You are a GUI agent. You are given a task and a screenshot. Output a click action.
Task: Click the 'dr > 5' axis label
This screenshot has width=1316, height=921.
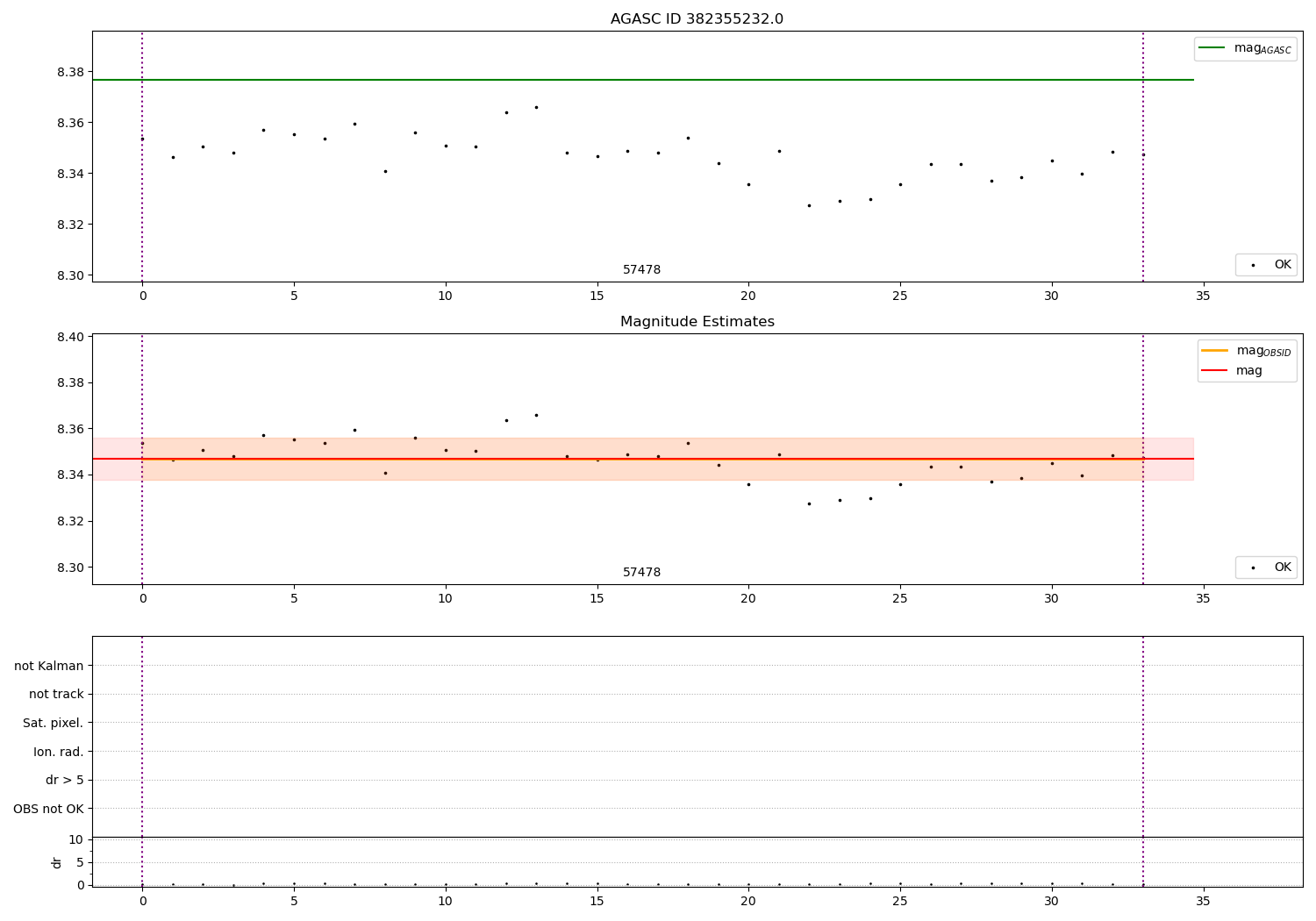tap(65, 781)
